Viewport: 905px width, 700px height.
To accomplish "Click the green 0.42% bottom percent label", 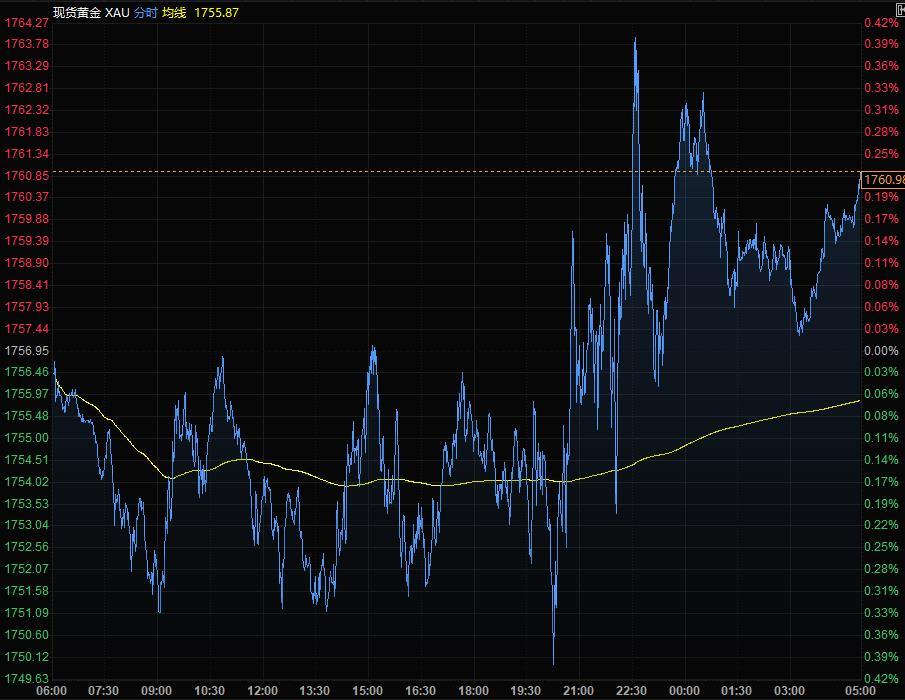I will tap(881, 679).
